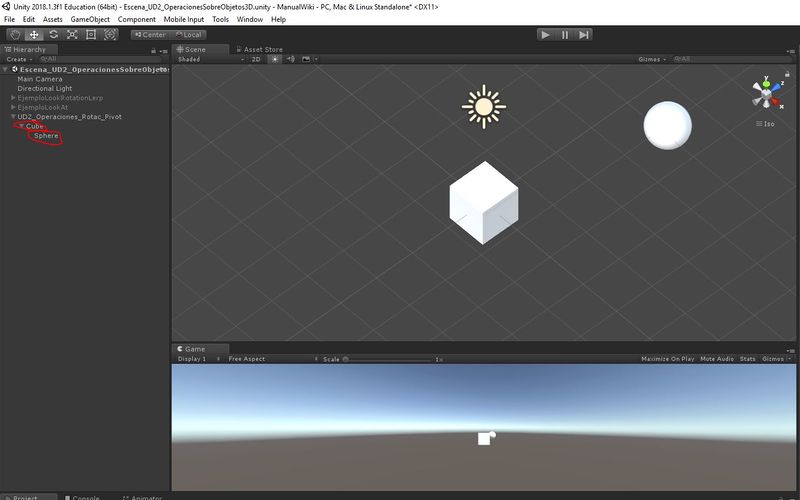Image resolution: width=800 pixels, height=500 pixels.
Task: Toggle Stats overlay
Action: coord(747,359)
